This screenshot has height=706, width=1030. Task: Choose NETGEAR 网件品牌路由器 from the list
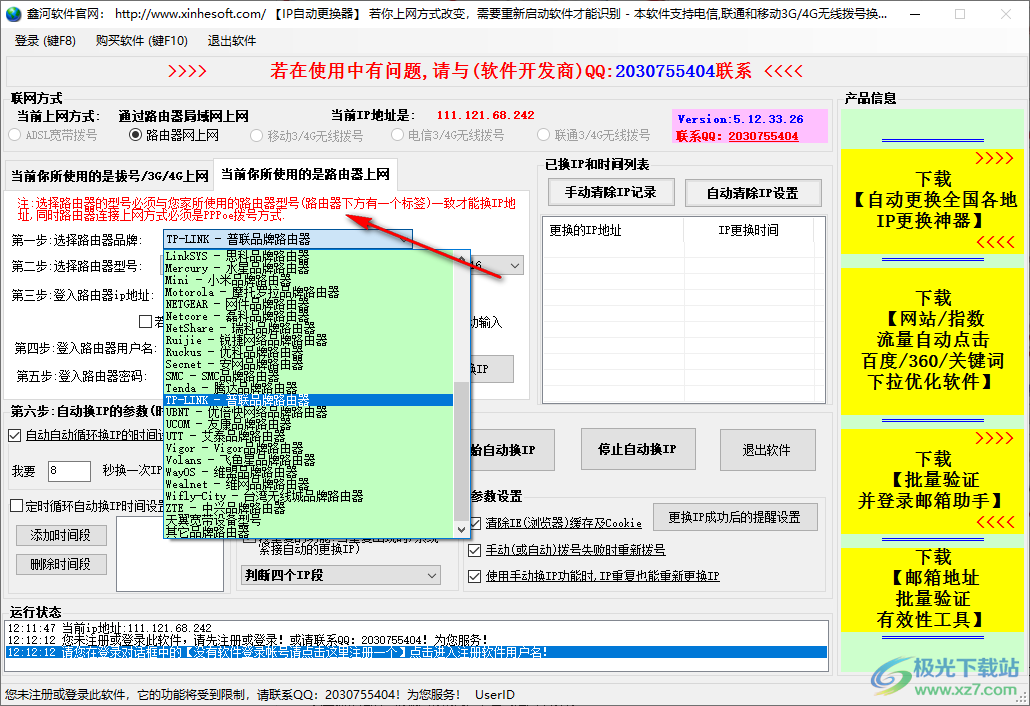pyautogui.click(x=308, y=304)
